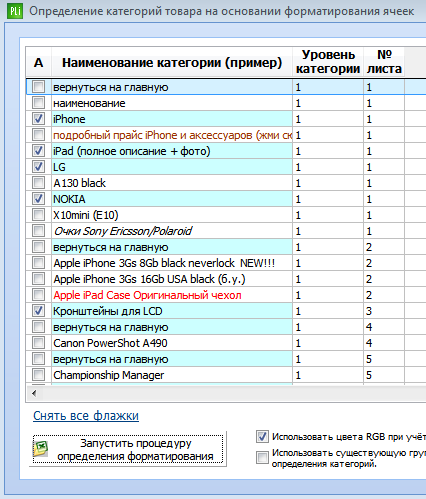426x499 pixels.
Task: Select the «NOKIA» row name
Action: [69, 199]
